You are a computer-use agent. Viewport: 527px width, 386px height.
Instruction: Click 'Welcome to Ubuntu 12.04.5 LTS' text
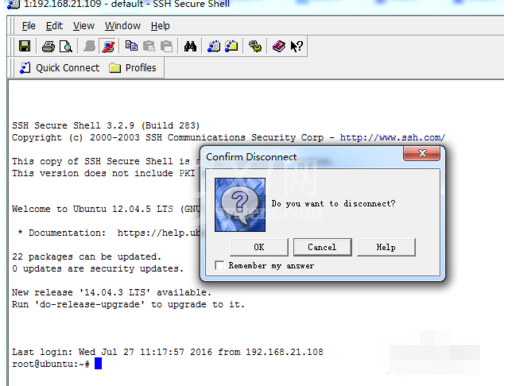coord(92,209)
